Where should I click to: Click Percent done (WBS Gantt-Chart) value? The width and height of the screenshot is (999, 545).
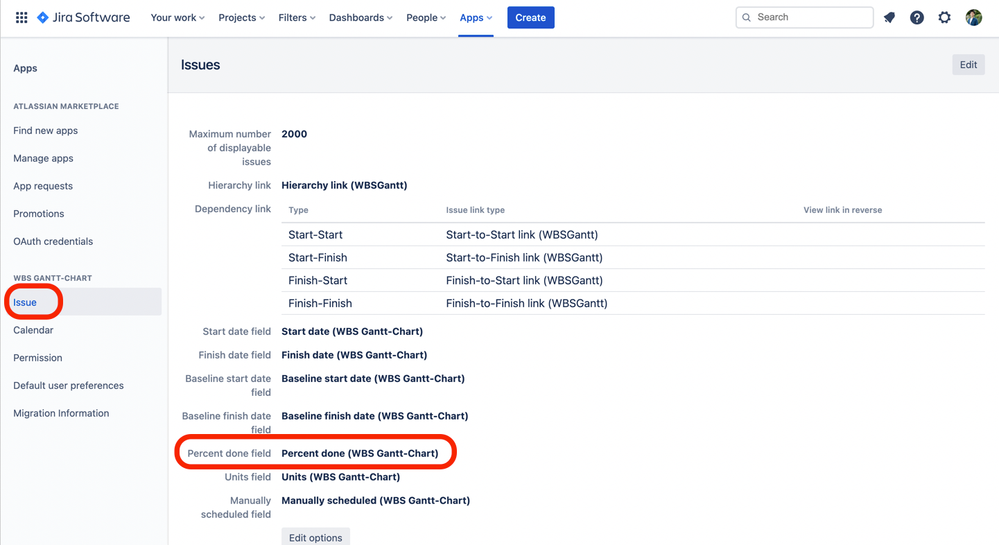point(360,454)
